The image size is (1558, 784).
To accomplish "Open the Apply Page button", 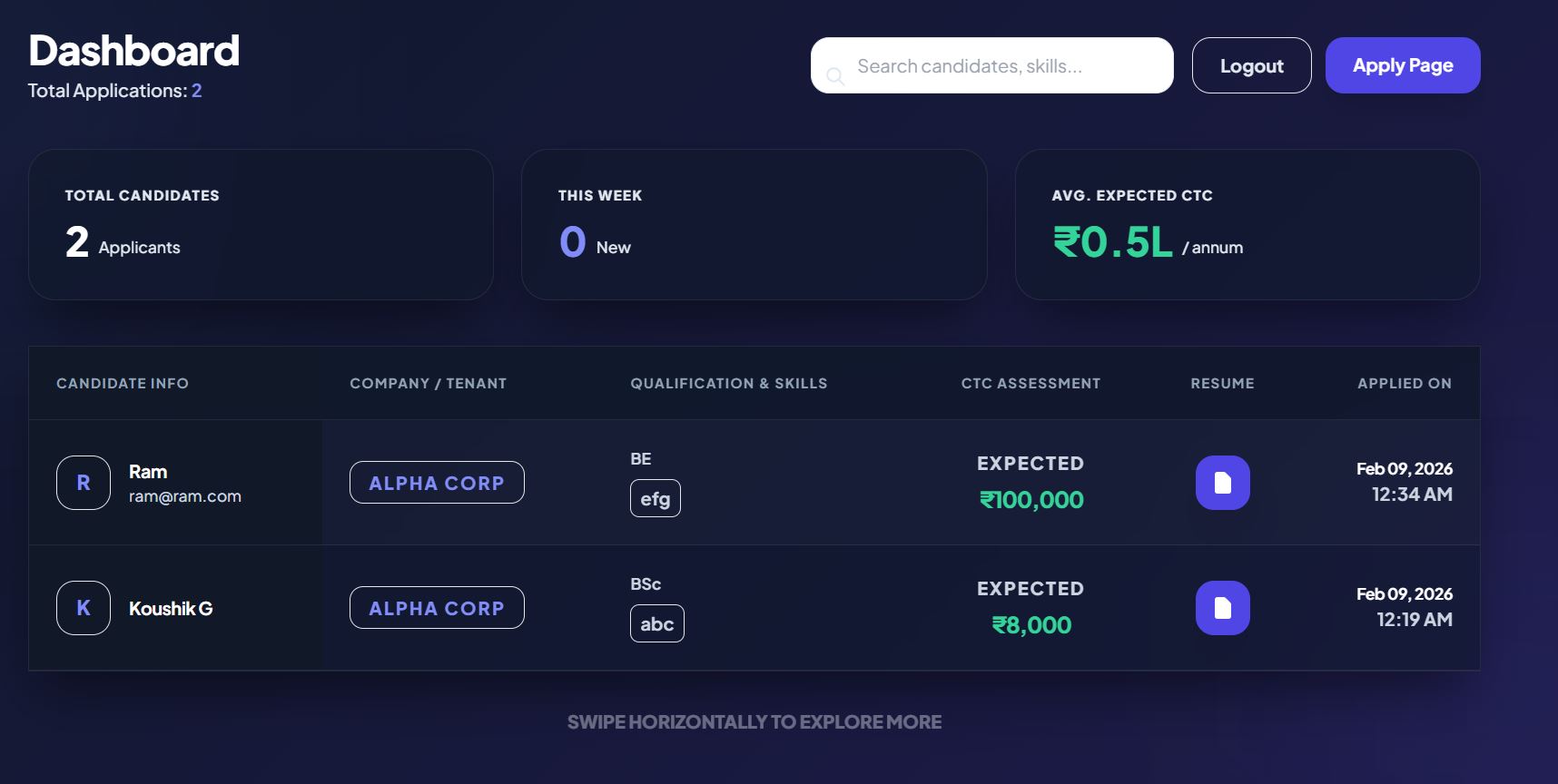I will (1403, 65).
